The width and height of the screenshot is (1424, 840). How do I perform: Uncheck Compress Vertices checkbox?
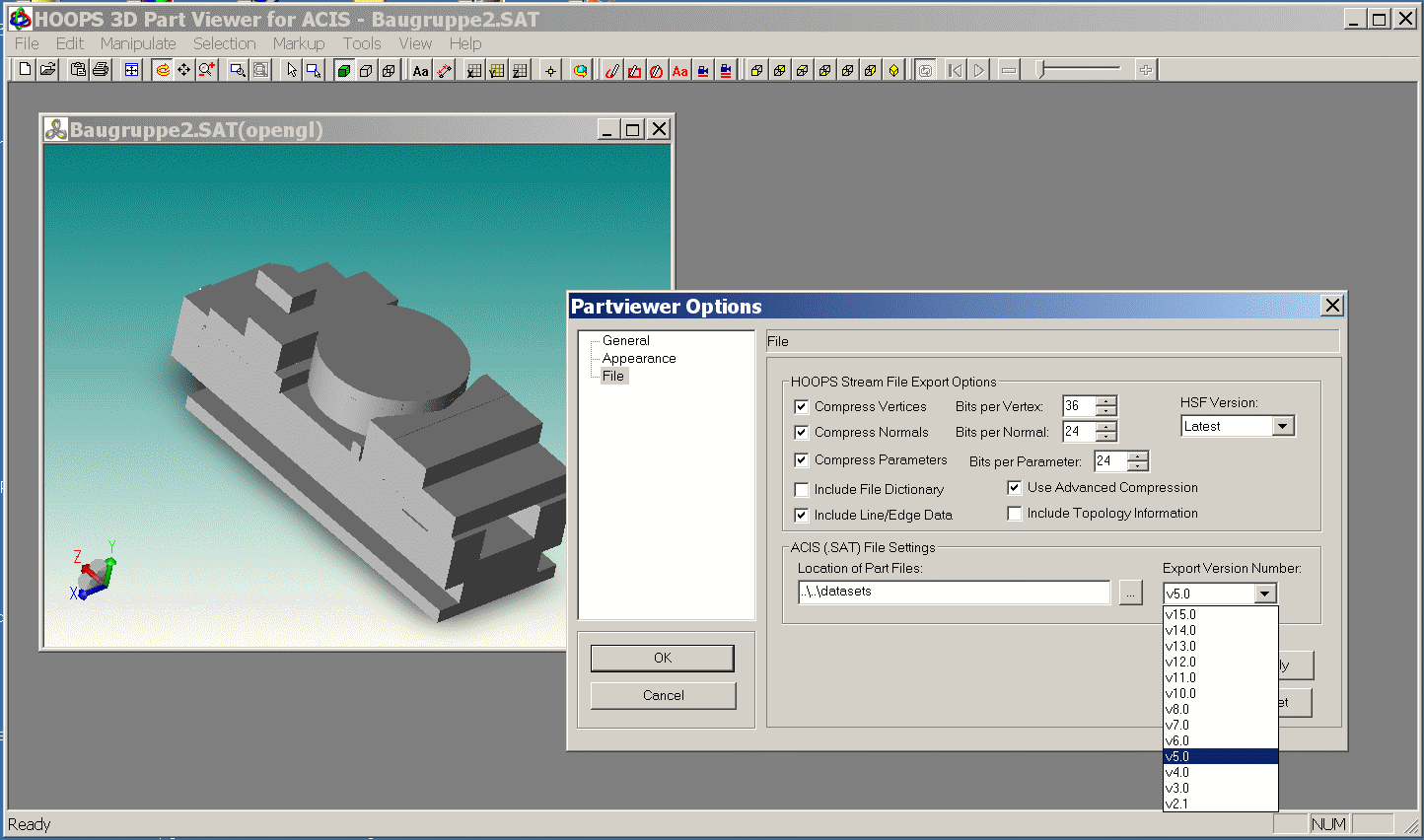tap(802, 406)
